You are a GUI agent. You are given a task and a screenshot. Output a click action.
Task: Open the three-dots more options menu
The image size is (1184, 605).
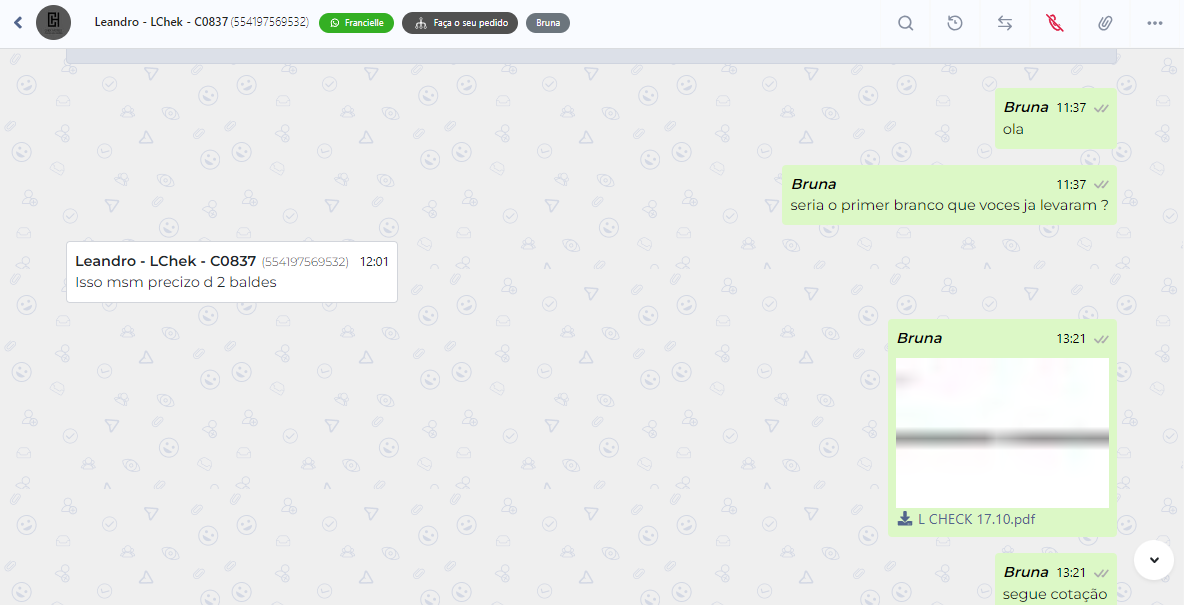(1155, 23)
